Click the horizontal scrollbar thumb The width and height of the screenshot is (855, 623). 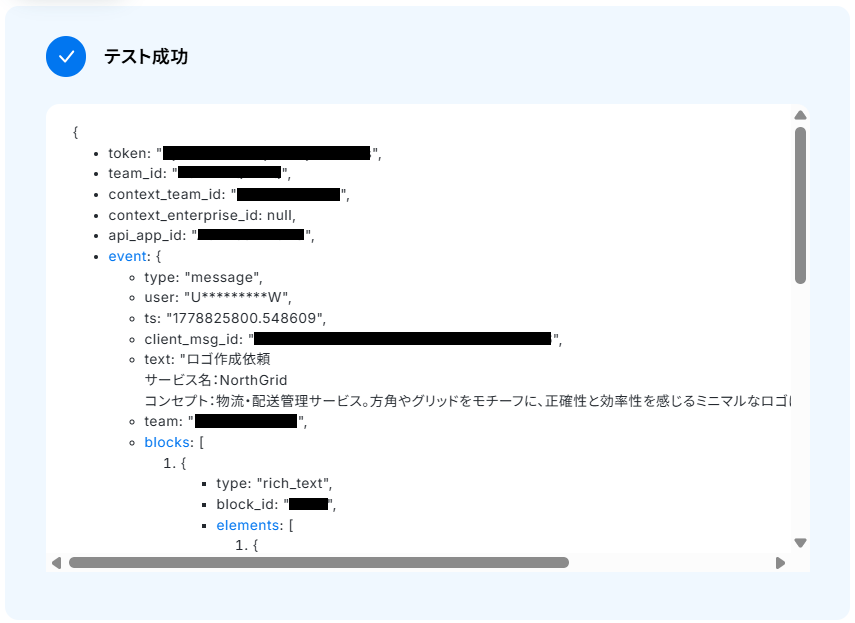coord(319,562)
